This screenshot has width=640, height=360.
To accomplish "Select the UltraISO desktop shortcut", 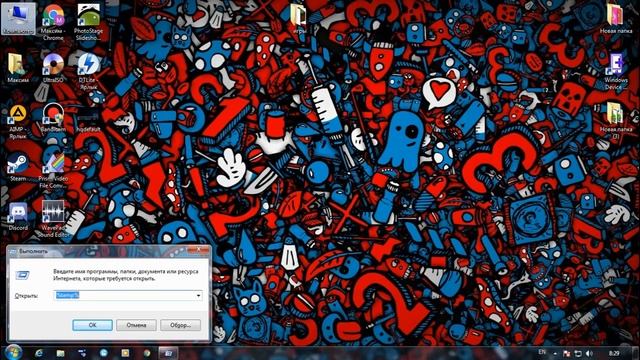I will 53,68.
